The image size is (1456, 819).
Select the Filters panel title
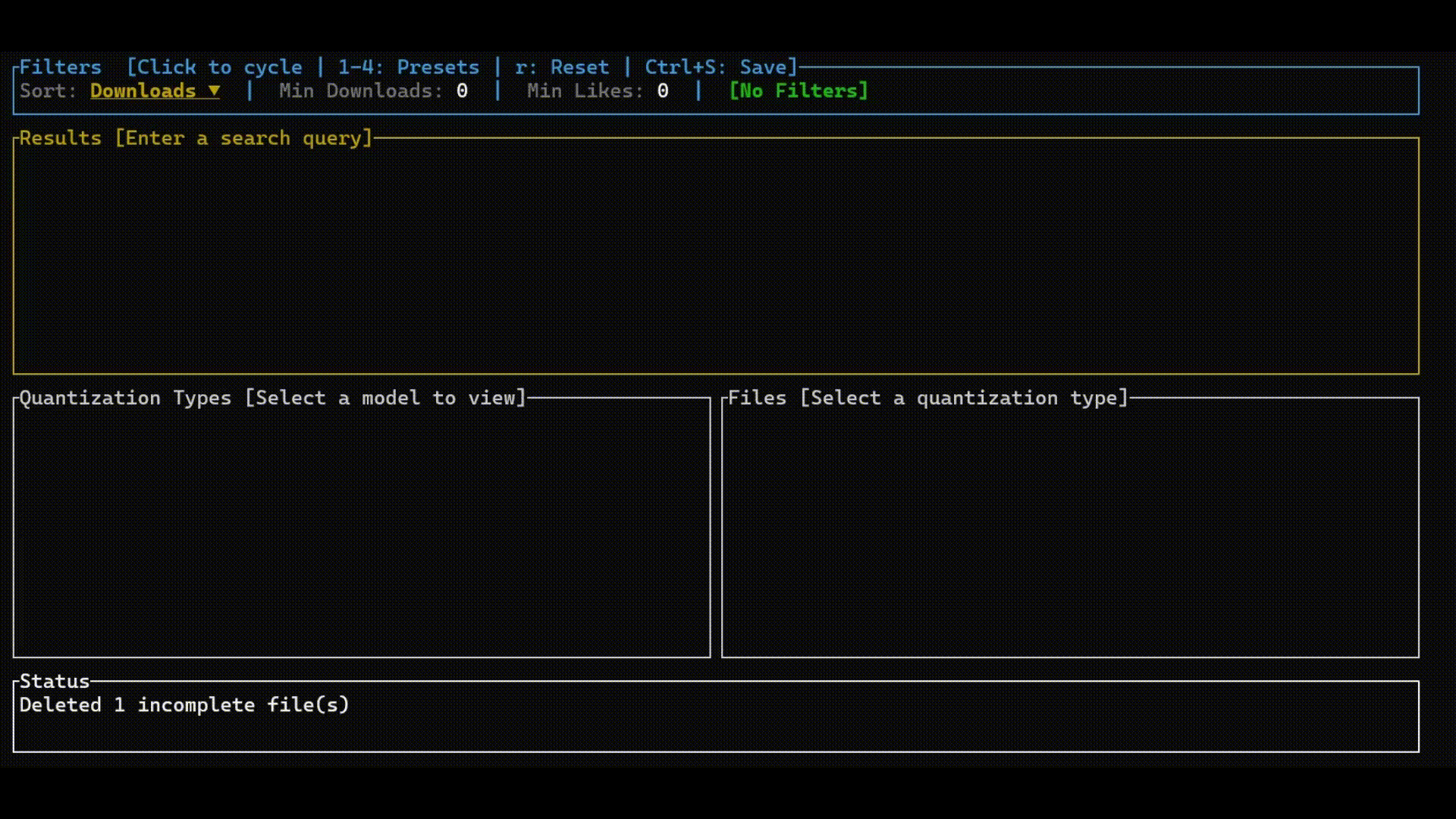tap(60, 67)
